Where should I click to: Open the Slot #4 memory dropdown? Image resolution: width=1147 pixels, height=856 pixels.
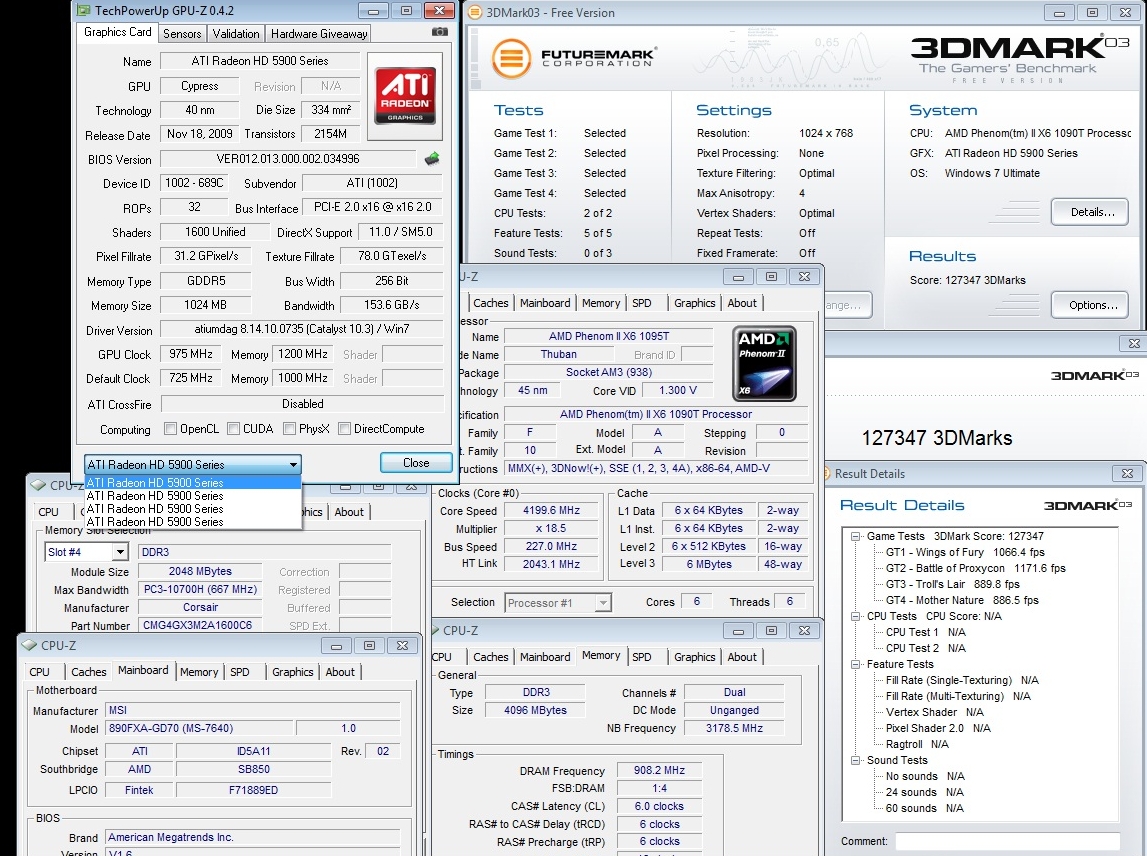pos(120,552)
